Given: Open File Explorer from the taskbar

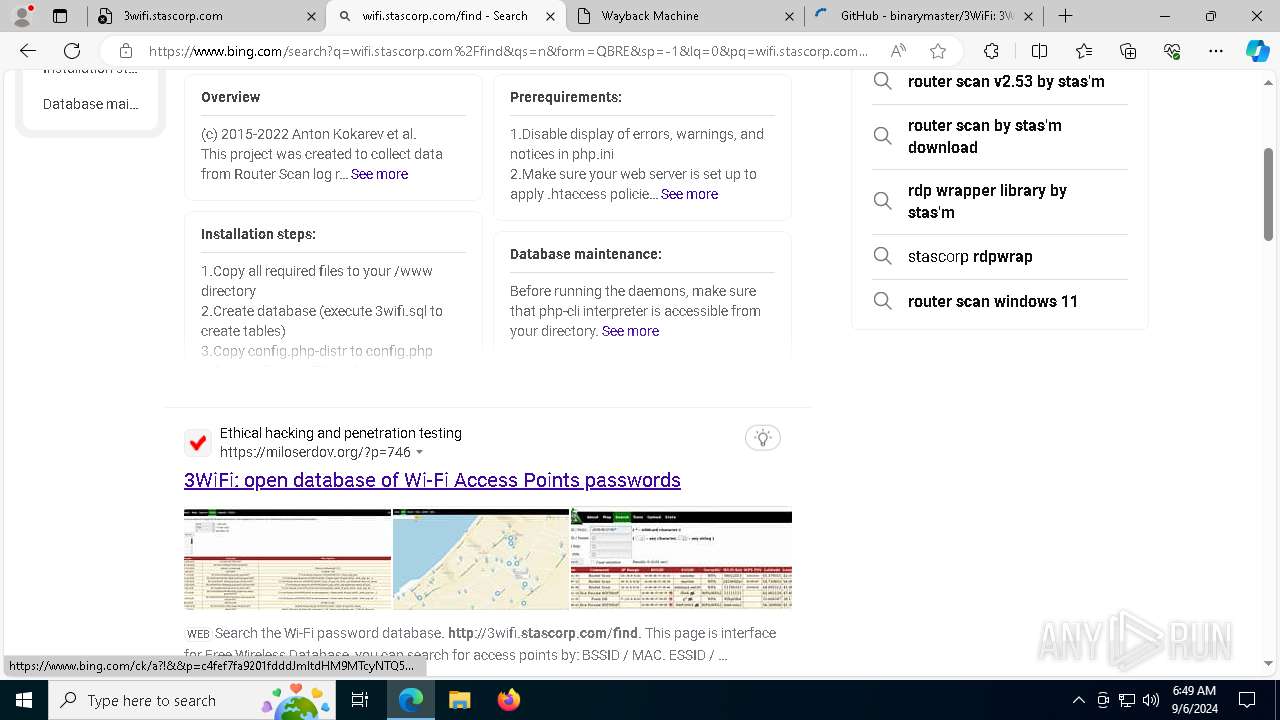Looking at the screenshot, I should [x=459, y=700].
